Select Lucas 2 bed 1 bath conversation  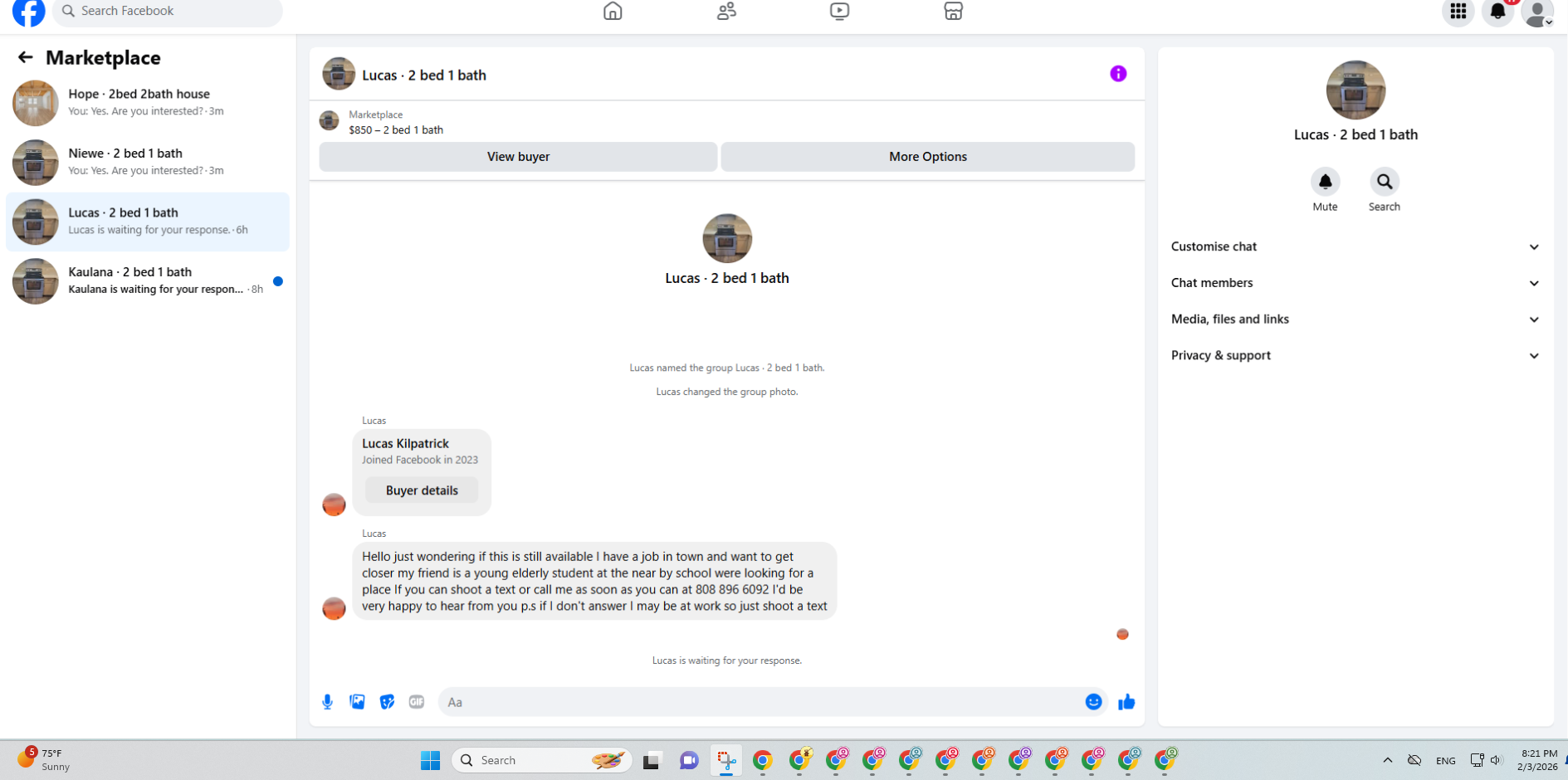point(148,222)
